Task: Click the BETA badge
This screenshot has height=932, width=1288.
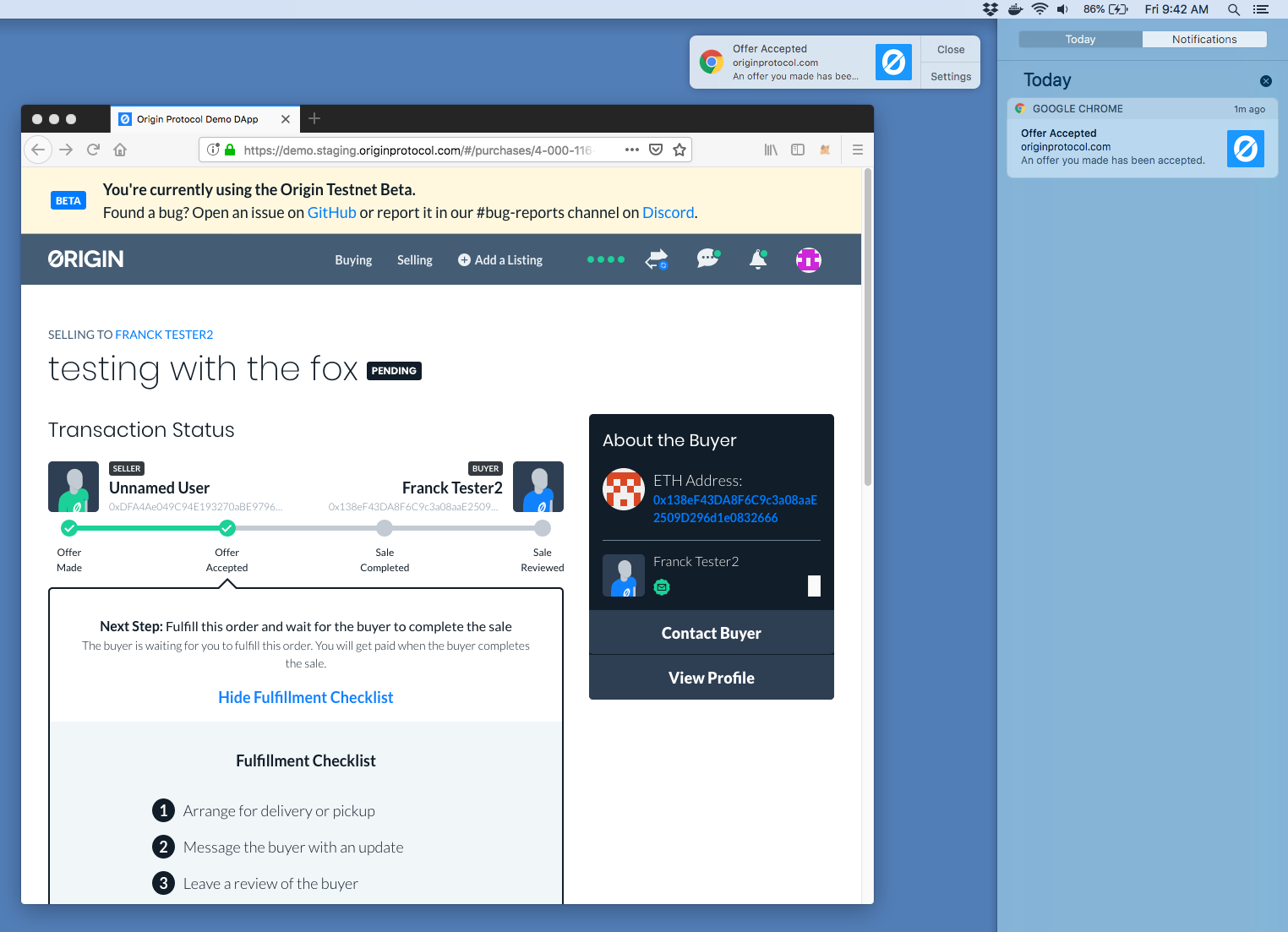Action: pyautogui.click(x=68, y=201)
